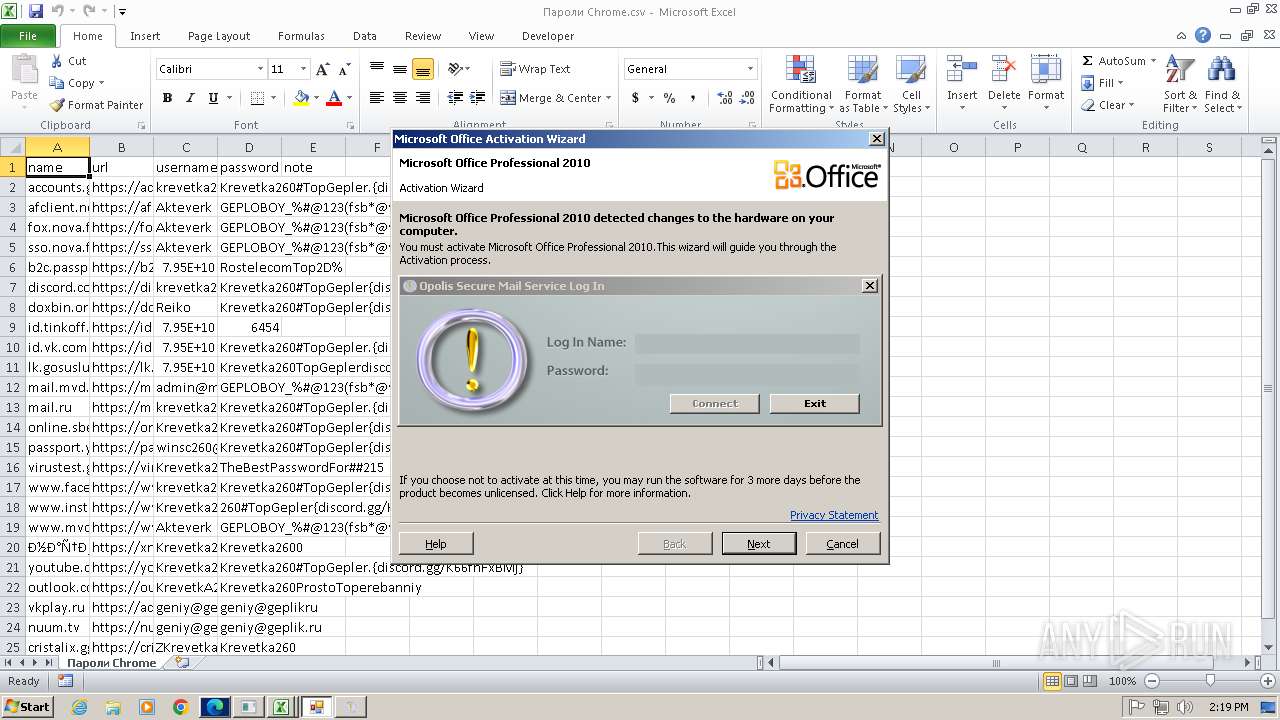
Task: Switch to Page Break Preview in status bar
Action: click(1091, 681)
